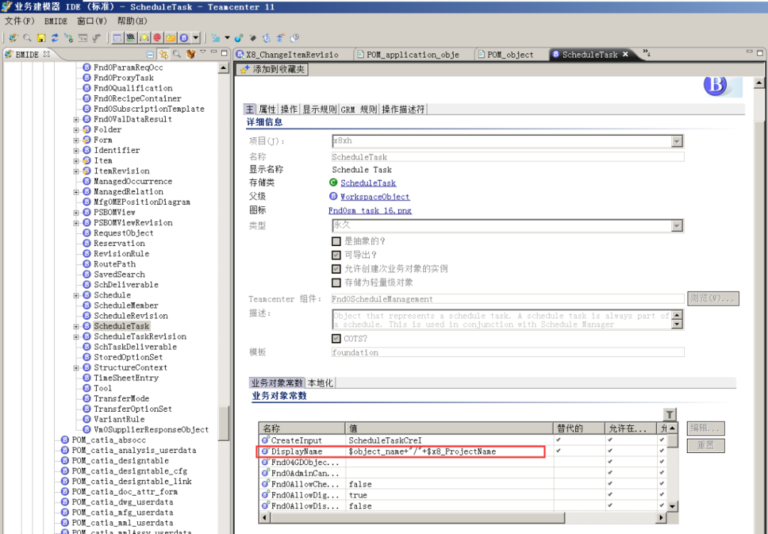Open the toolbar dropdown arrow after B icon
Image resolution: width=768 pixels, height=534 pixels.
[x=196, y=38]
